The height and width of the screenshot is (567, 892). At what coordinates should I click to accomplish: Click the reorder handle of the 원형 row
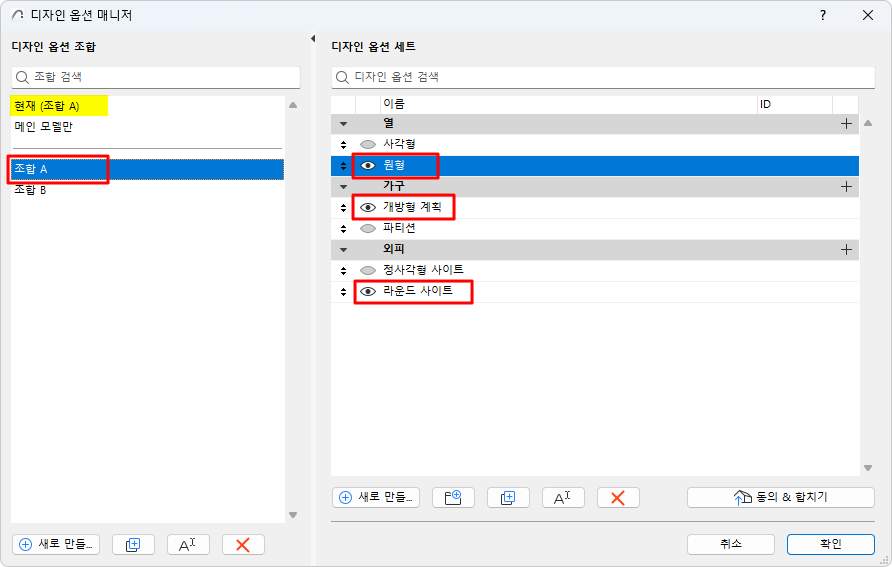pos(343,165)
